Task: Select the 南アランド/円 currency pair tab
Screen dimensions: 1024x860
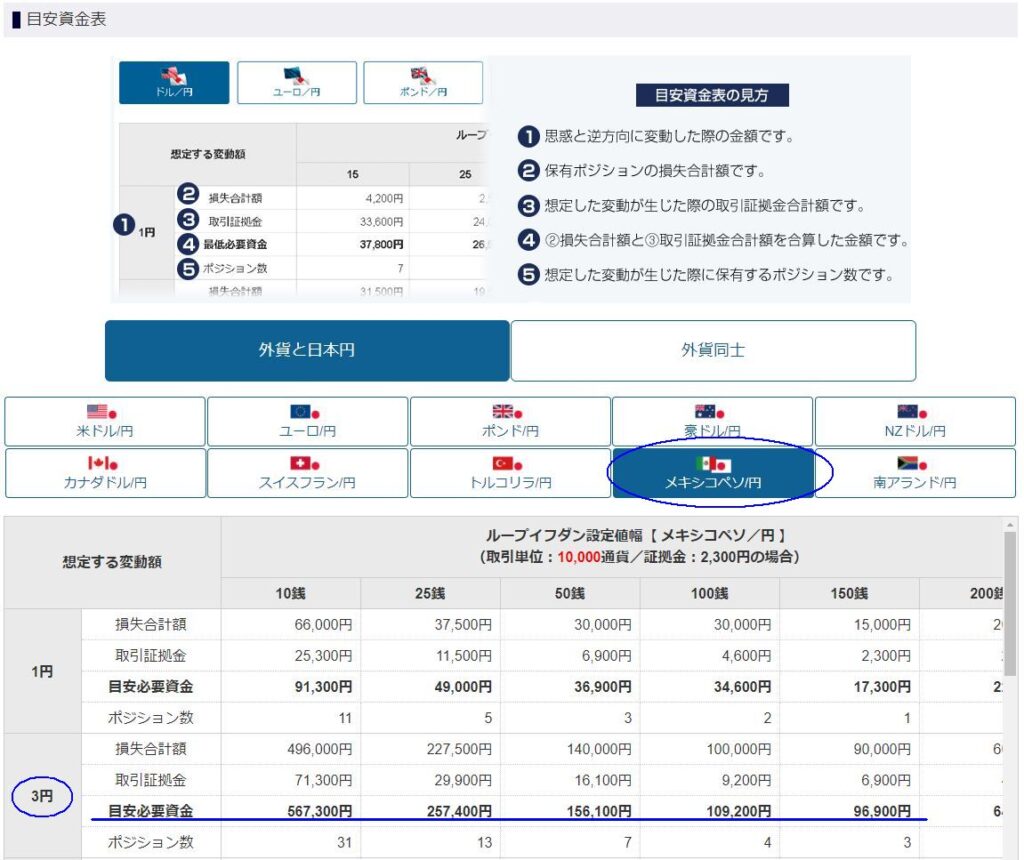Action: 915,473
